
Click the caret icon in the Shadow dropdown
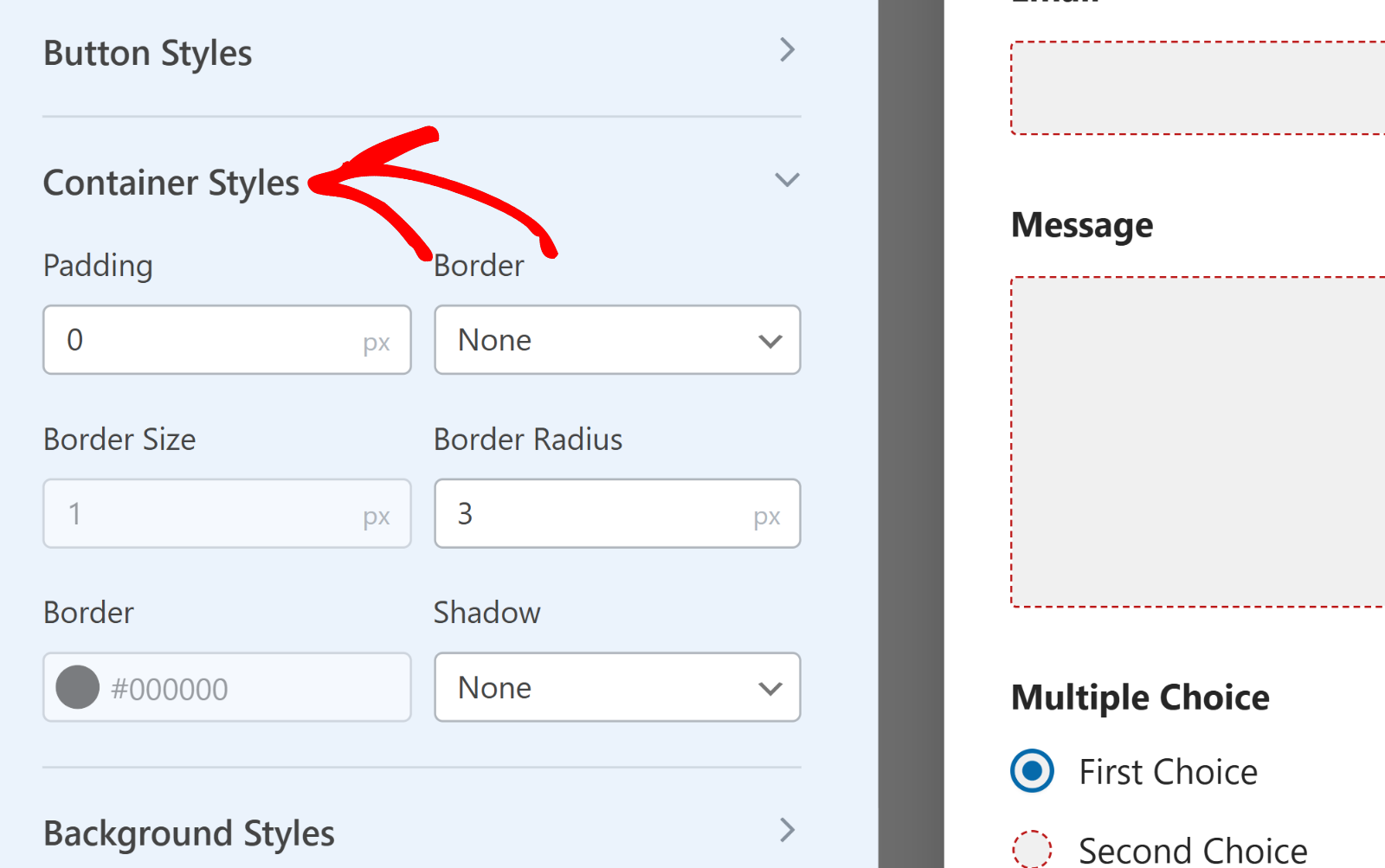[769, 687]
